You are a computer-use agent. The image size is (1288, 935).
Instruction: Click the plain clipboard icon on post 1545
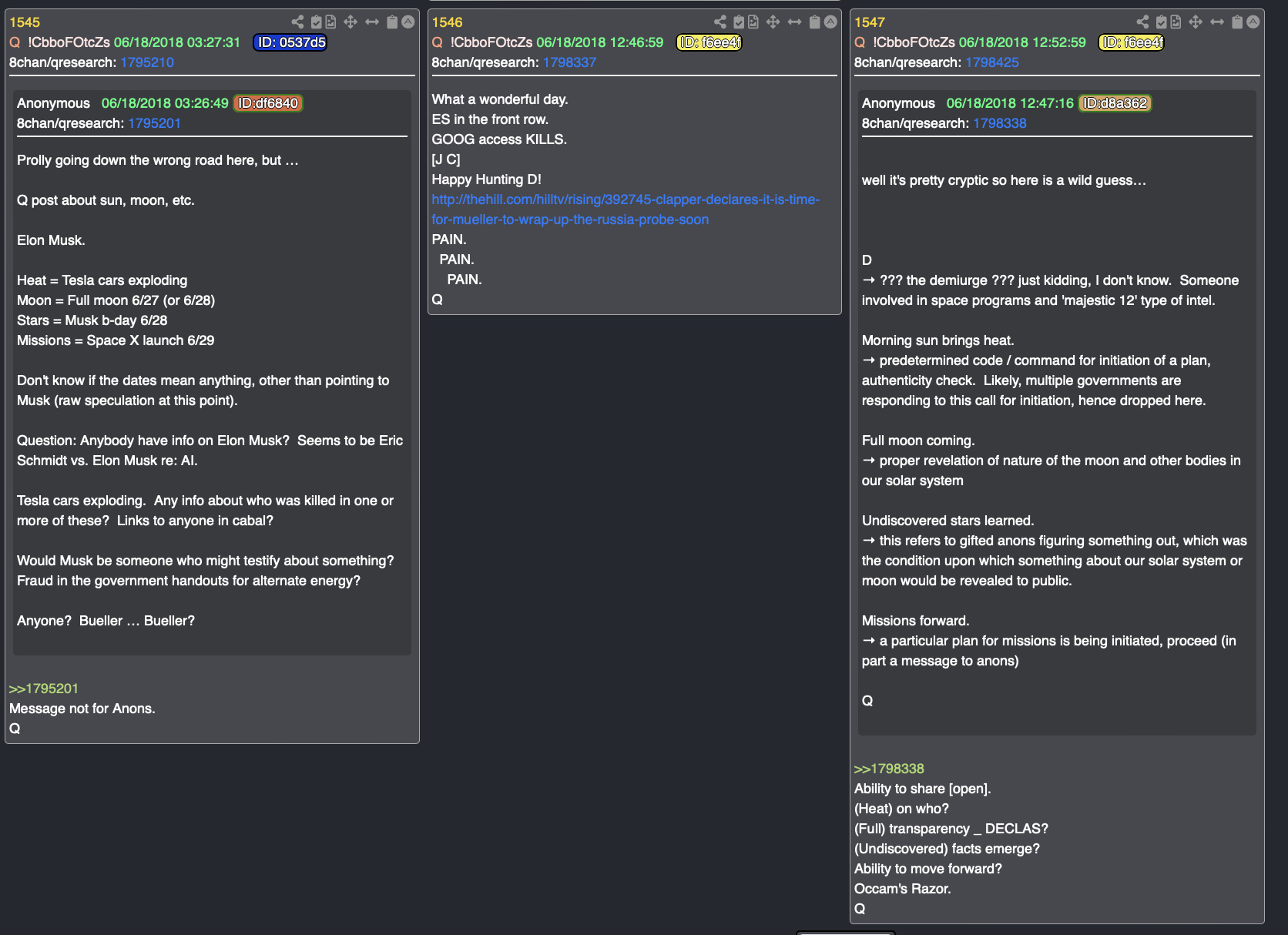coord(392,22)
